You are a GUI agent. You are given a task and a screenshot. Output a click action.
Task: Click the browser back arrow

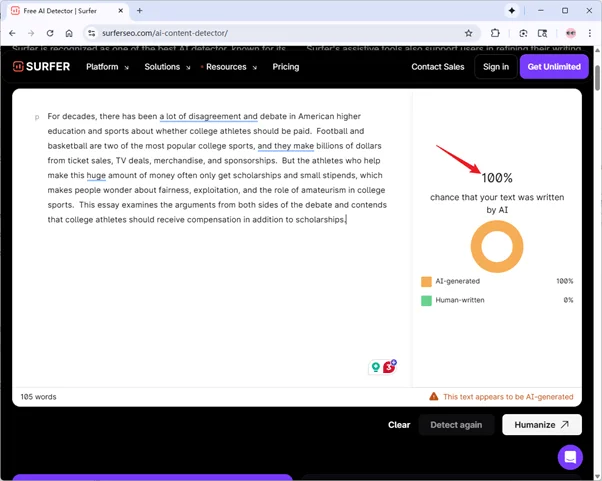(x=12, y=33)
